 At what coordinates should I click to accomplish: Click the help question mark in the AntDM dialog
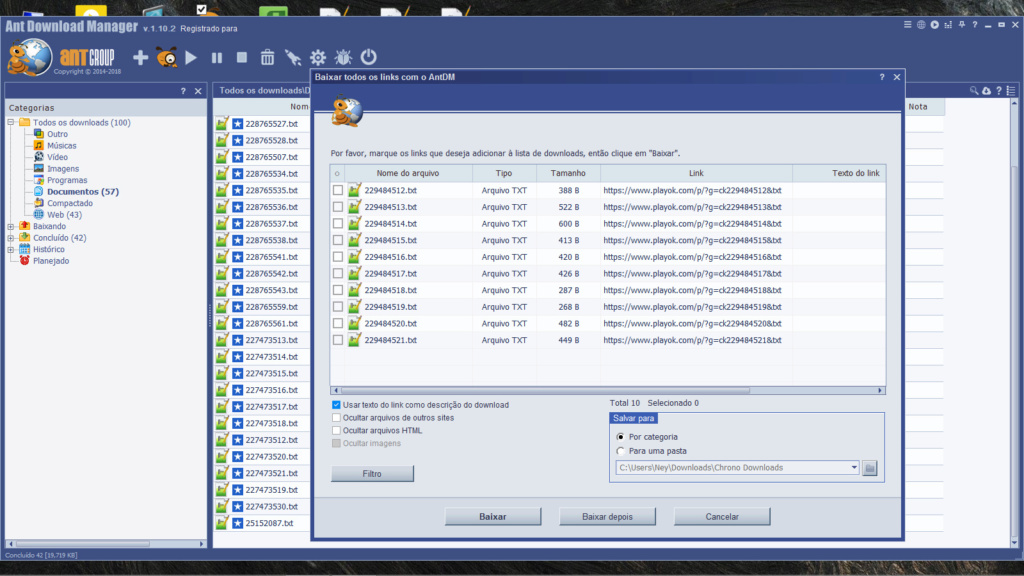pos(882,77)
